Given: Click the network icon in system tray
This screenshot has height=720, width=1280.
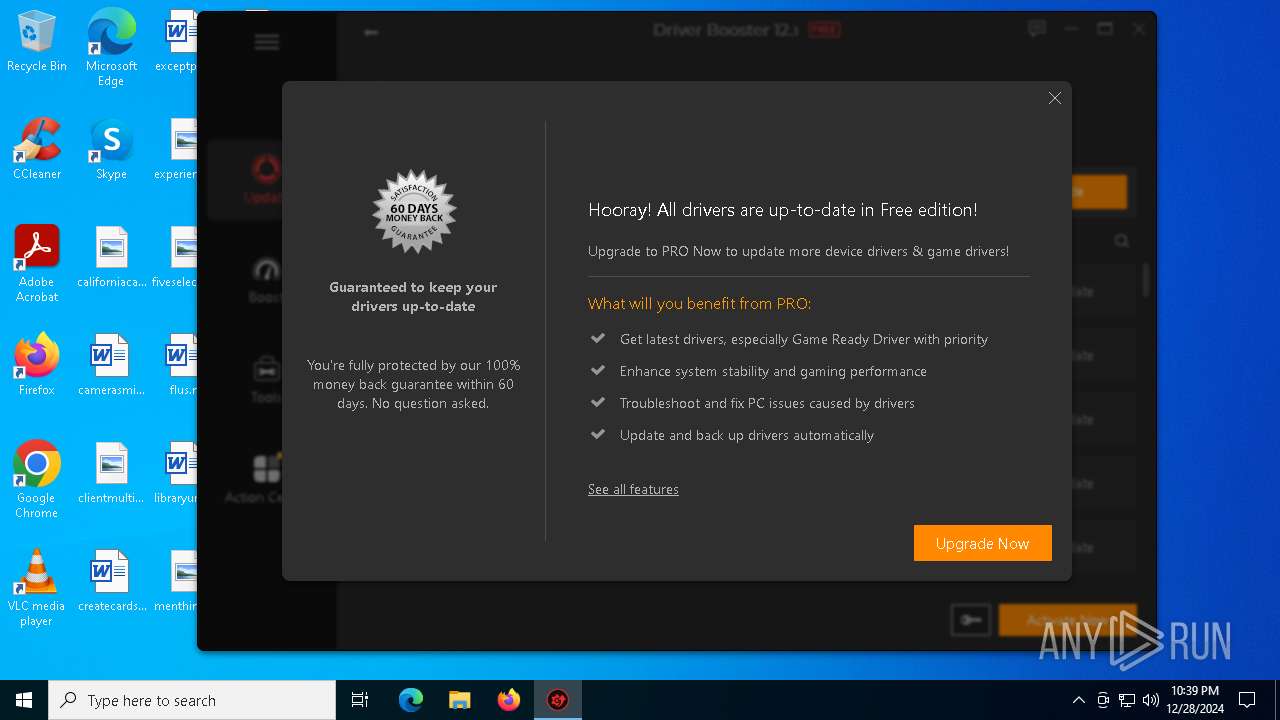Looking at the screenshot, I should (1127, 700).
